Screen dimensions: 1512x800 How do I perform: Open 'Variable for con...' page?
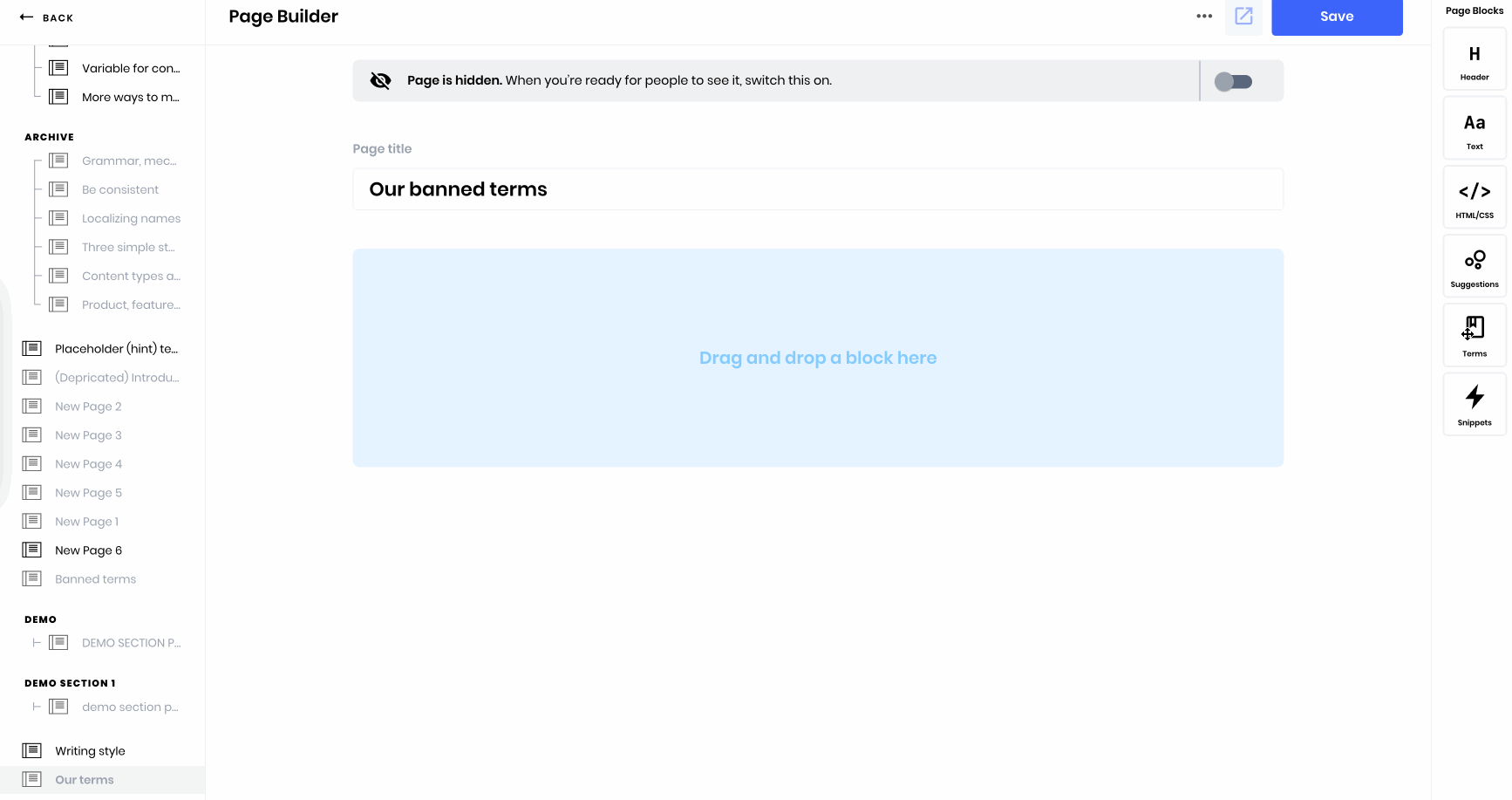click(131, 68)
